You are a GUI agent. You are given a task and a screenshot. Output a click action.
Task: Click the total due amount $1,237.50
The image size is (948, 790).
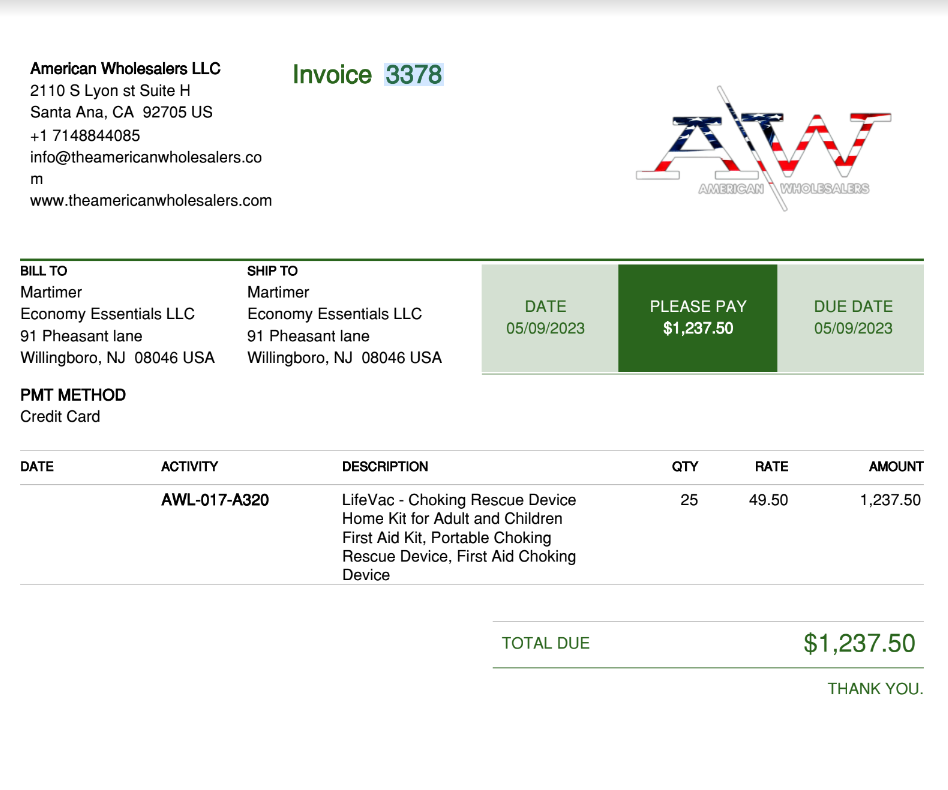pos(859,644)
